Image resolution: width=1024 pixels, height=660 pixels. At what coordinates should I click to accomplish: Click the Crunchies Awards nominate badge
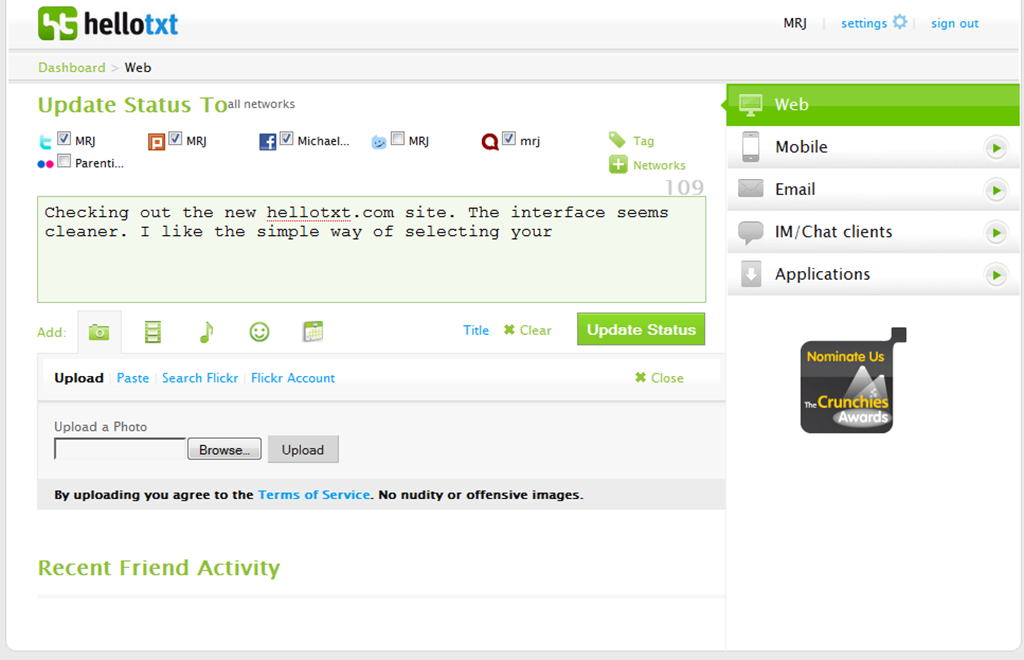click(x=848, y=385)
